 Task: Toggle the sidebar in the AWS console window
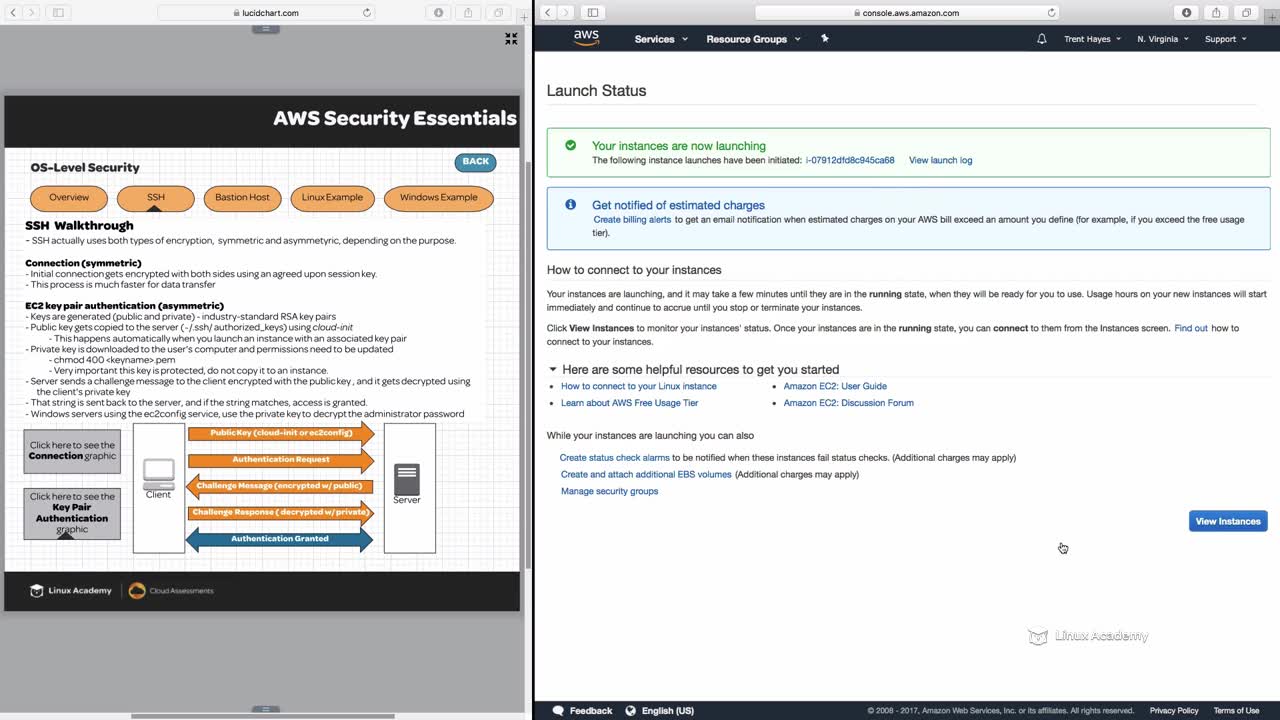(x=593, y=13)
